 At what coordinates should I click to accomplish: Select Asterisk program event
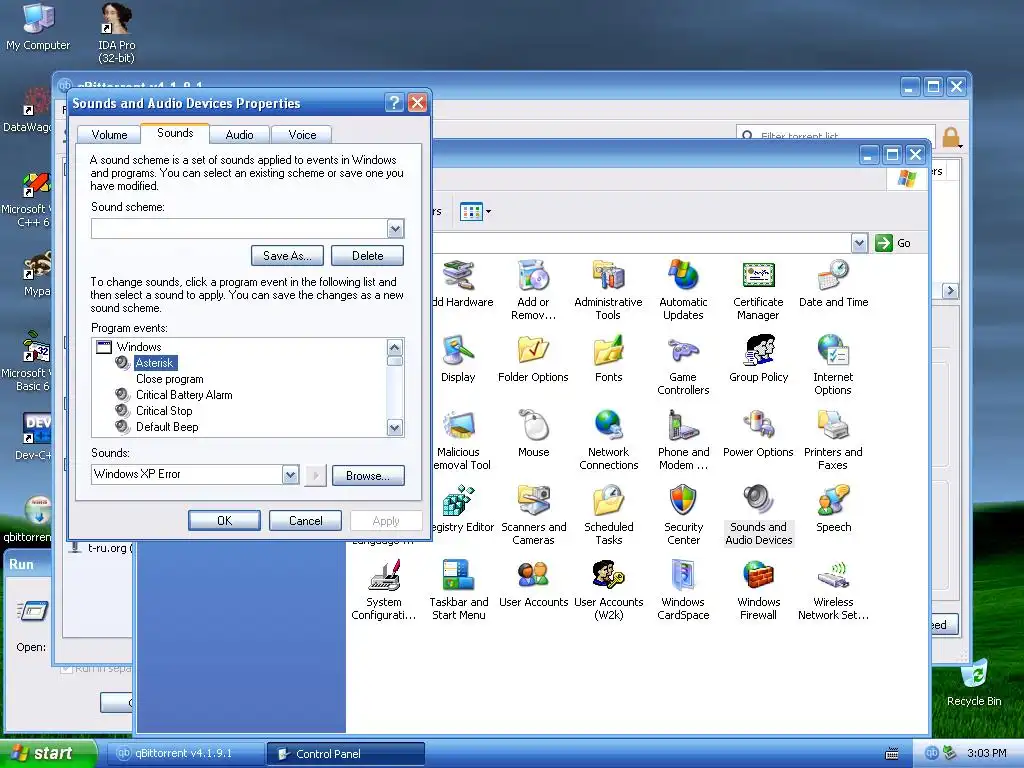(x=155, y=363)
